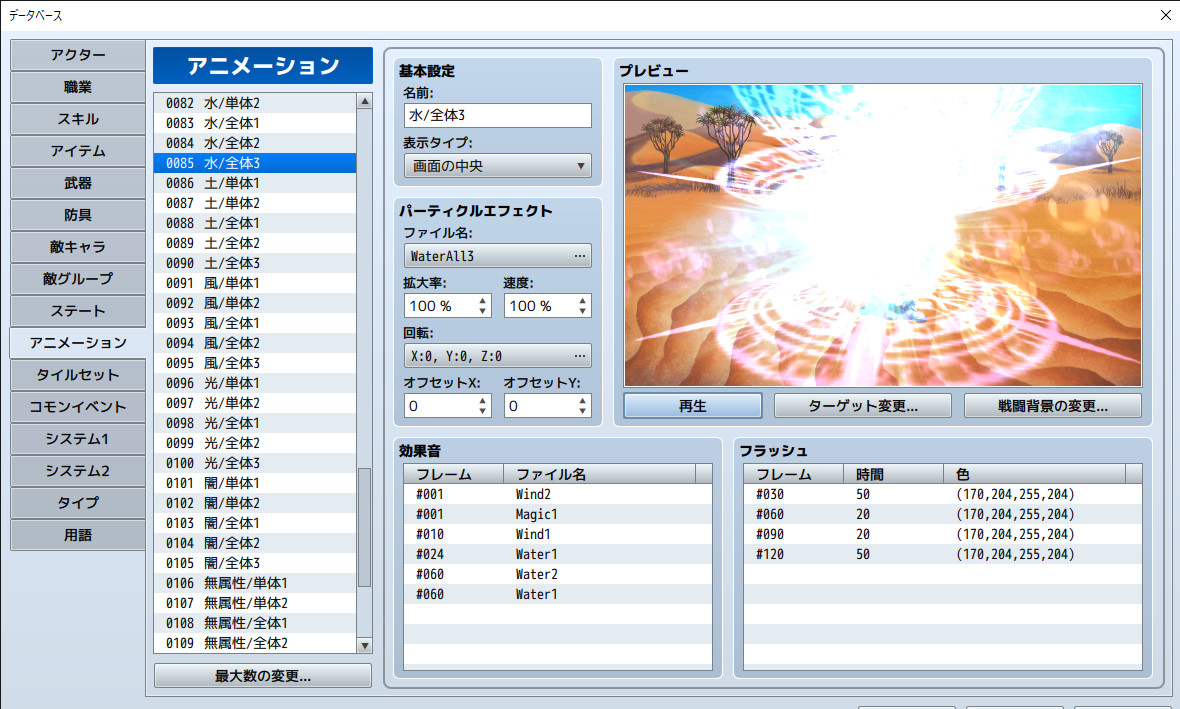Click the scrollbar down arrow in the animation list
This screenshot has width=1180, height=709.
click(362, 643)
